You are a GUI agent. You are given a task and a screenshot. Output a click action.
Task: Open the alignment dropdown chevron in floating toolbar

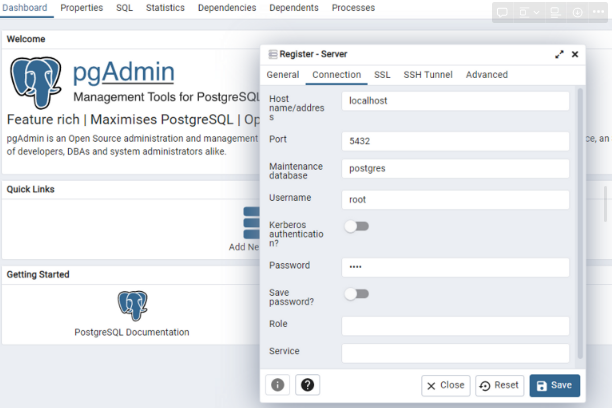pos(537,12)
